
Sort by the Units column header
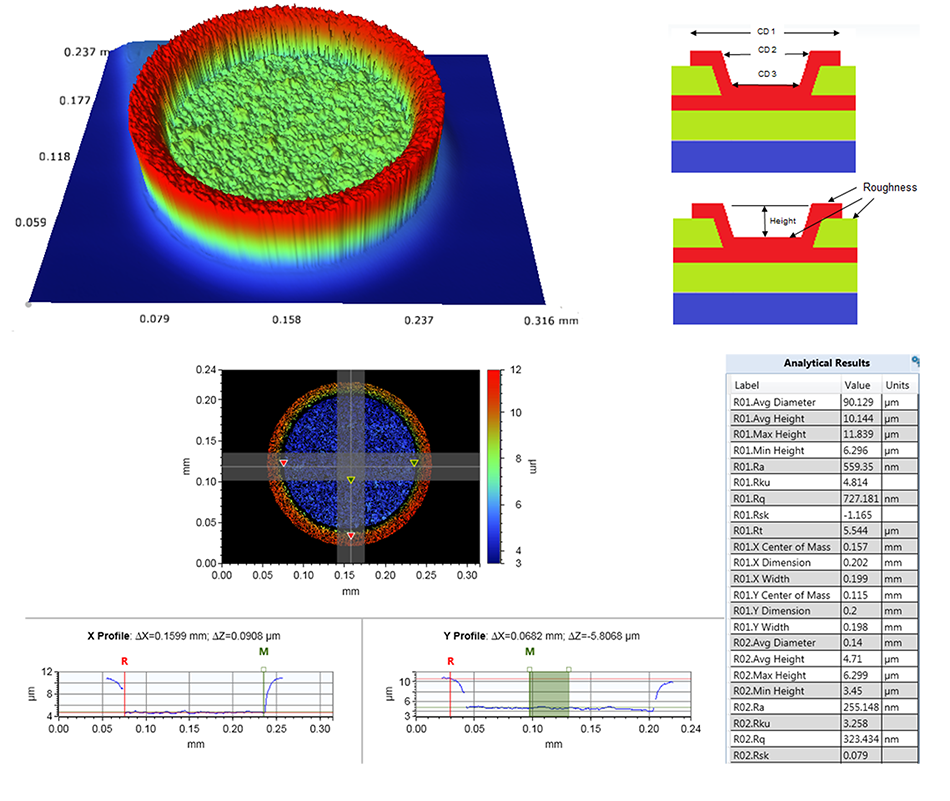[x=897, y=385]
